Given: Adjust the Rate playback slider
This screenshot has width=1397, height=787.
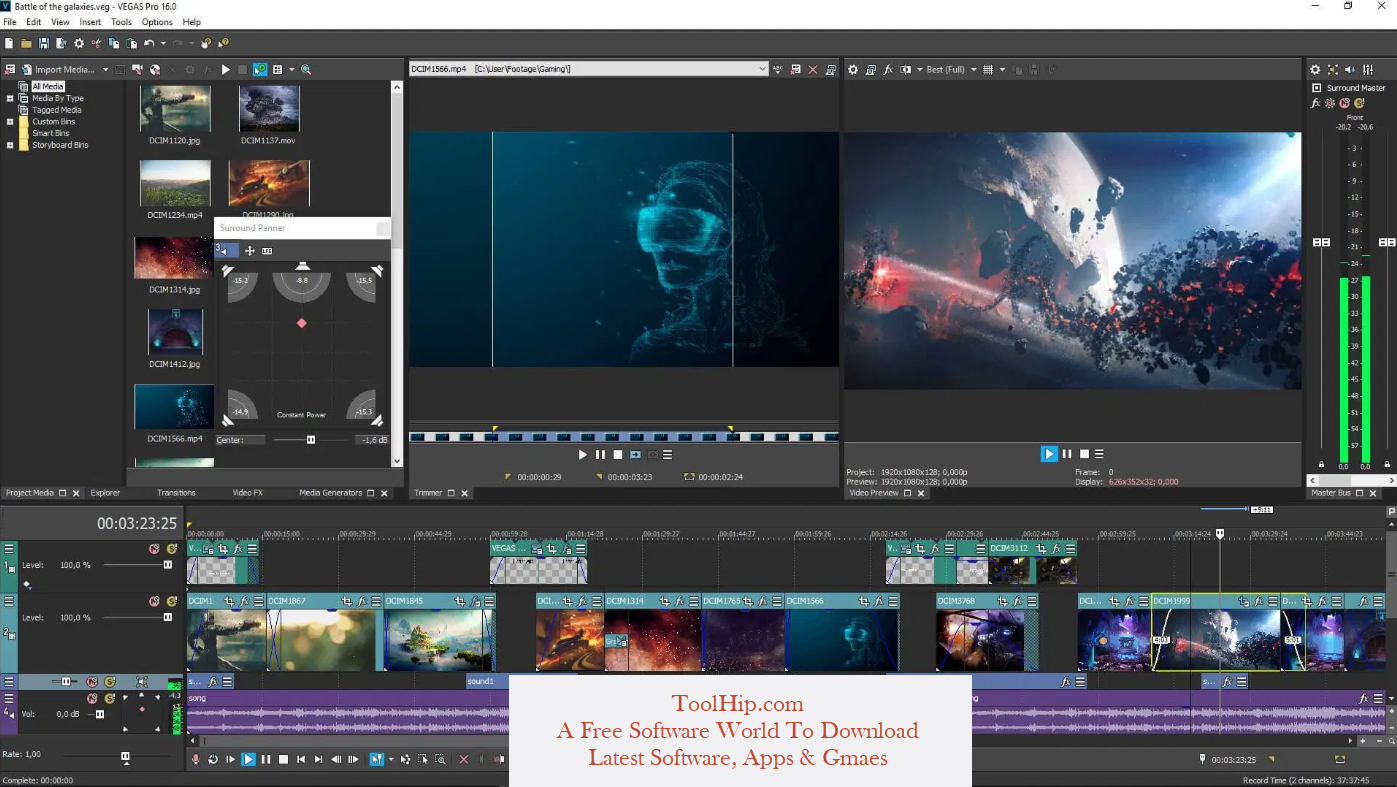Looking at the screenshot, I should (126, 757).
